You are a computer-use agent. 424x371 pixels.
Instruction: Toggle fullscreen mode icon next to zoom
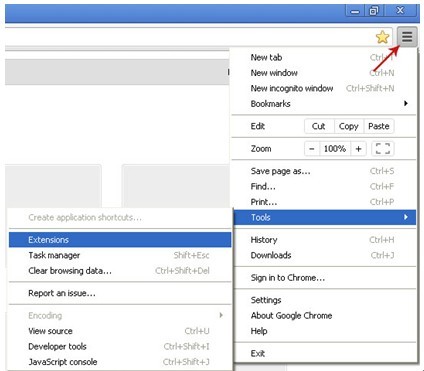pos(383,149)
